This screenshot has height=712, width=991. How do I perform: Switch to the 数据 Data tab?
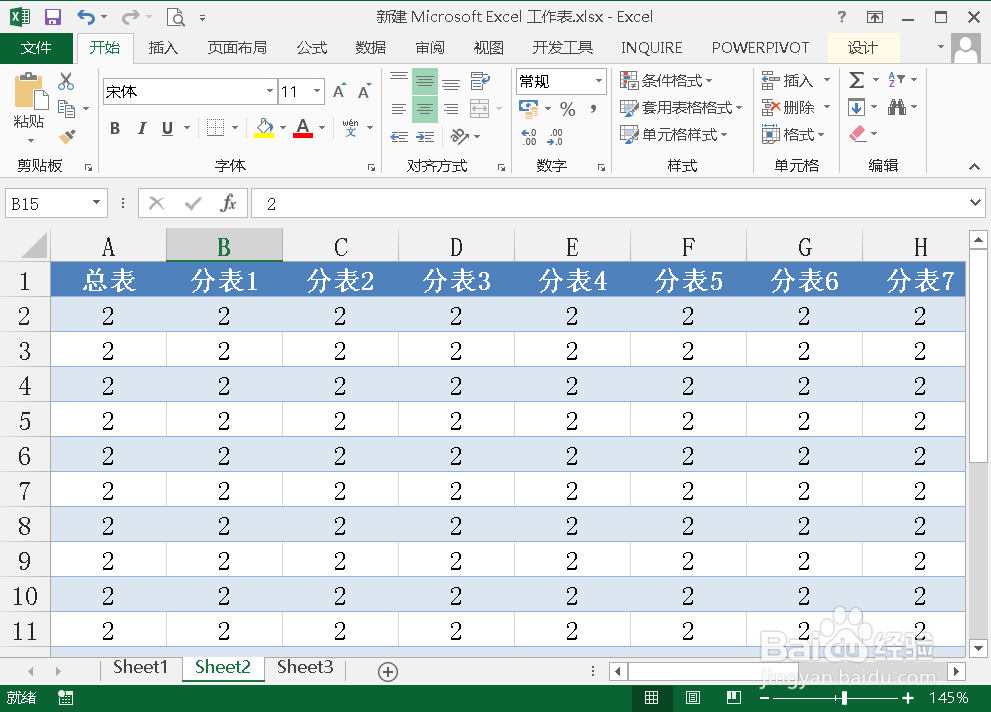click(x=370, y=48)
